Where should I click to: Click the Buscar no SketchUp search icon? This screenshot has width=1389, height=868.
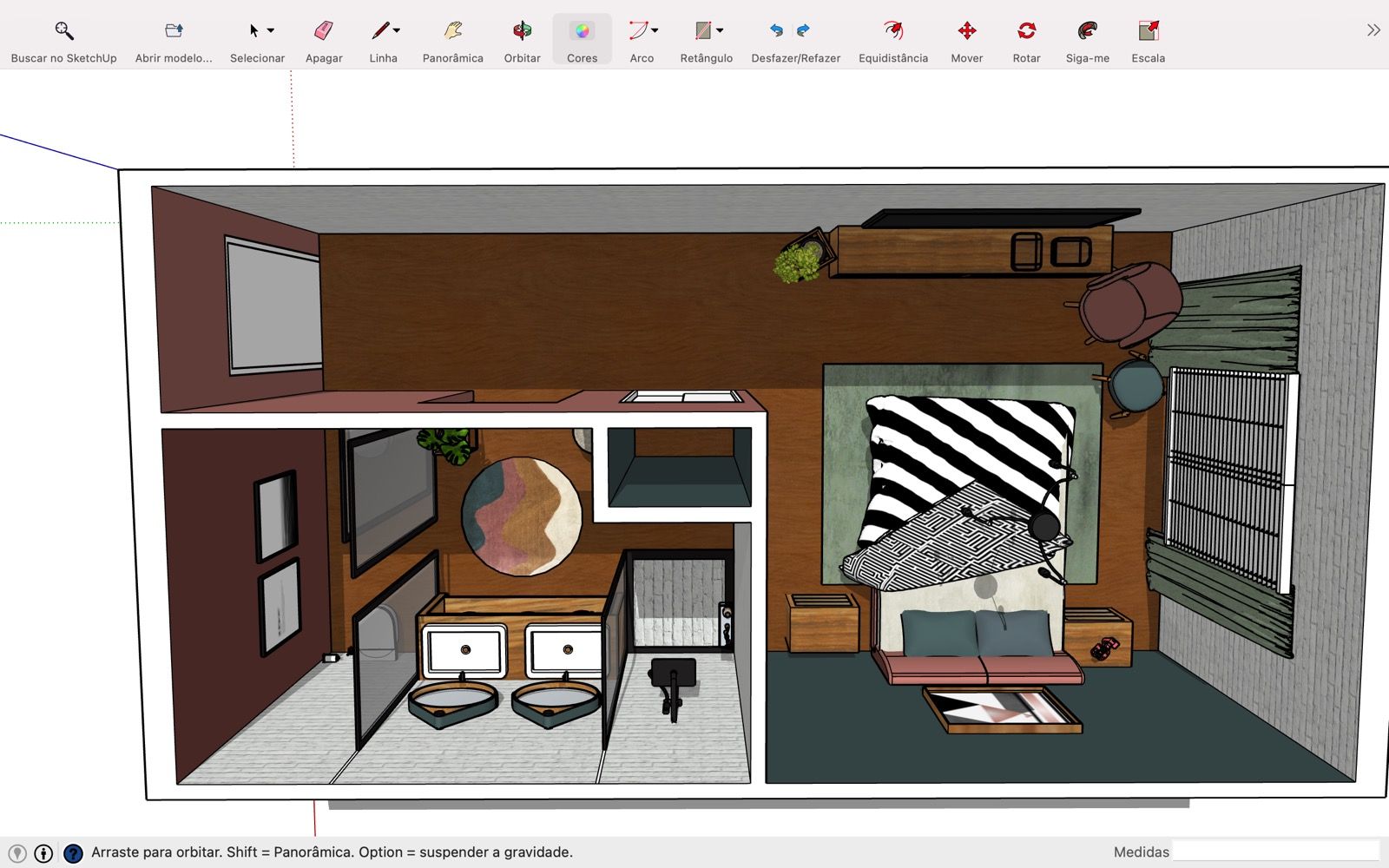[63, 31]
